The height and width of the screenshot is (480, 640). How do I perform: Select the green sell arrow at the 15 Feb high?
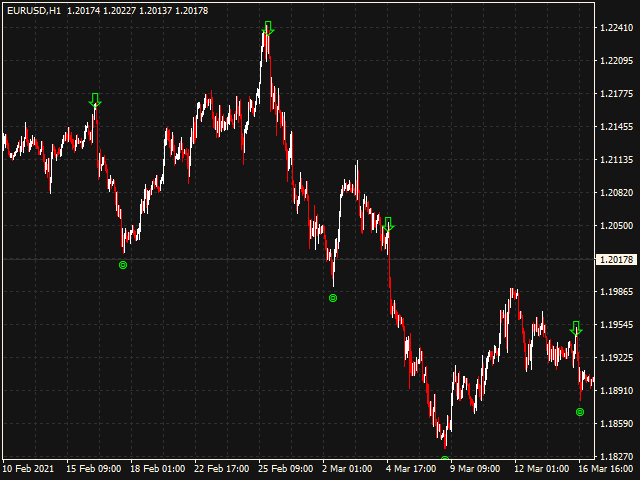tap(95, 100)
